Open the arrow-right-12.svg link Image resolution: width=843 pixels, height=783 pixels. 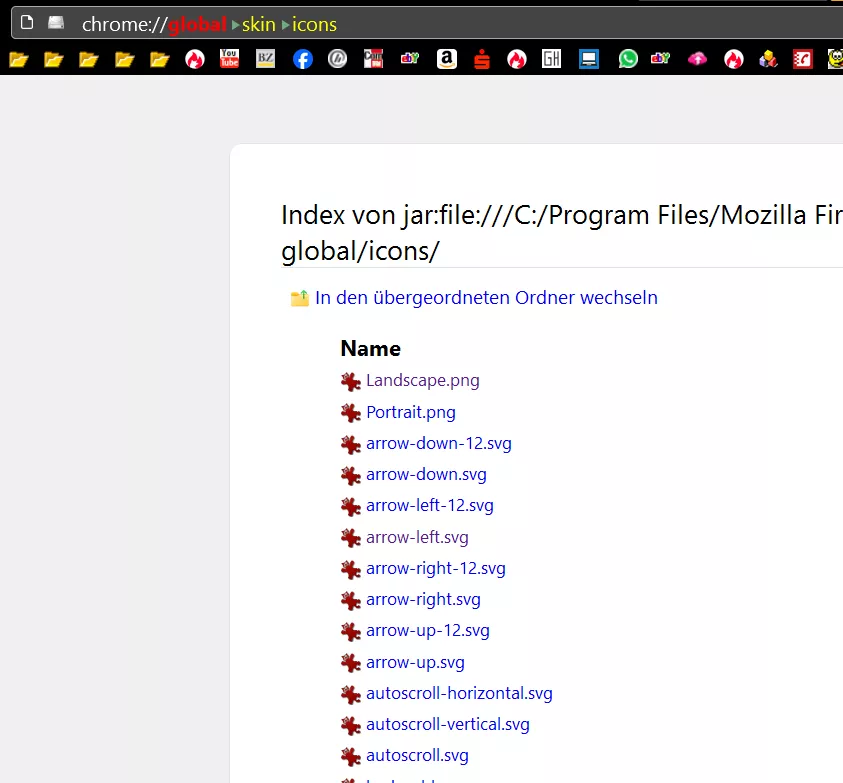tap(435, 569)
